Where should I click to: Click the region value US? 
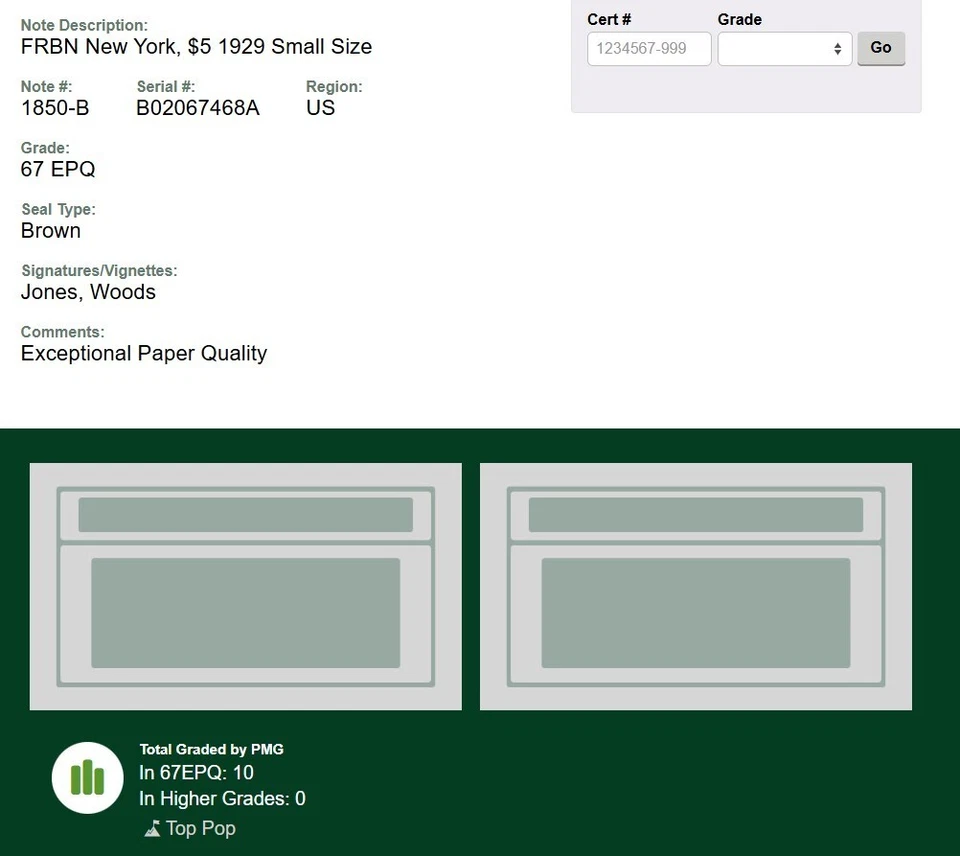(x=320, y=108)
